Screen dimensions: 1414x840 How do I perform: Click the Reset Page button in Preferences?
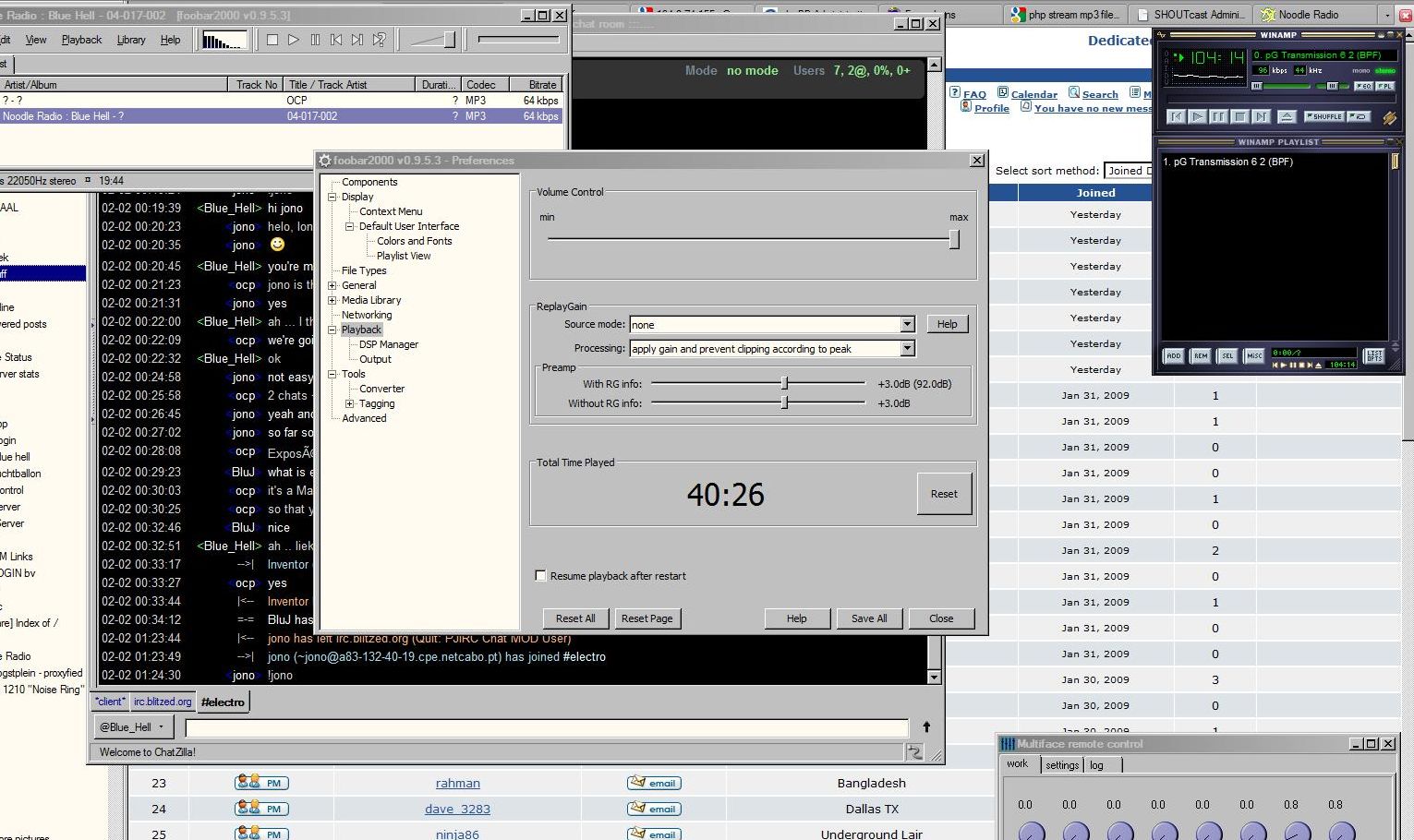647,618
